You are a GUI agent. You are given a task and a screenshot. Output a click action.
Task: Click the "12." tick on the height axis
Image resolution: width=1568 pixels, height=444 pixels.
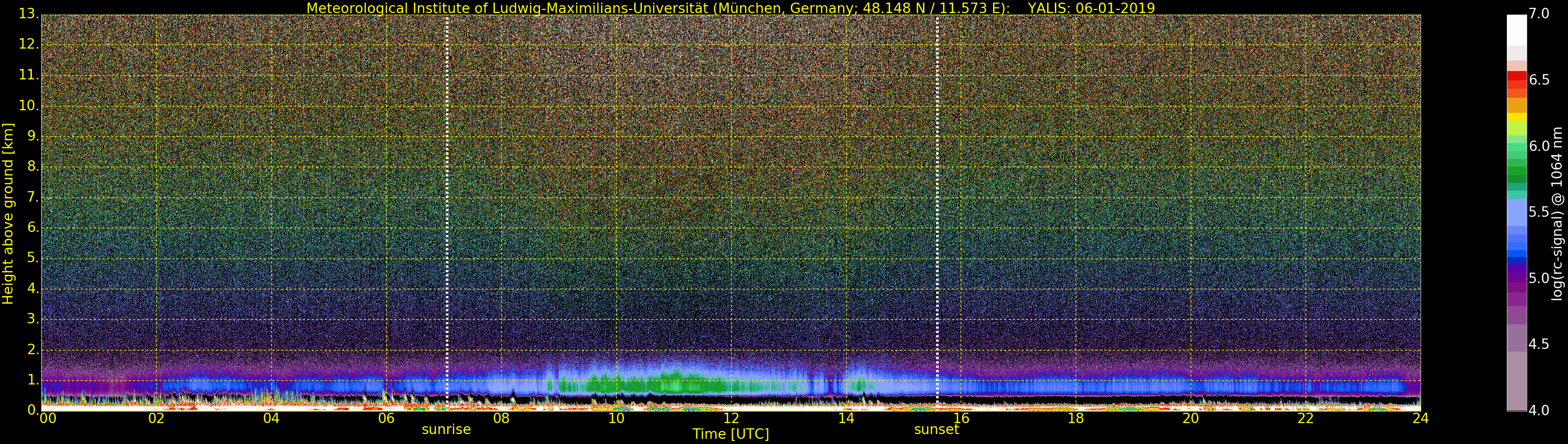28,44
